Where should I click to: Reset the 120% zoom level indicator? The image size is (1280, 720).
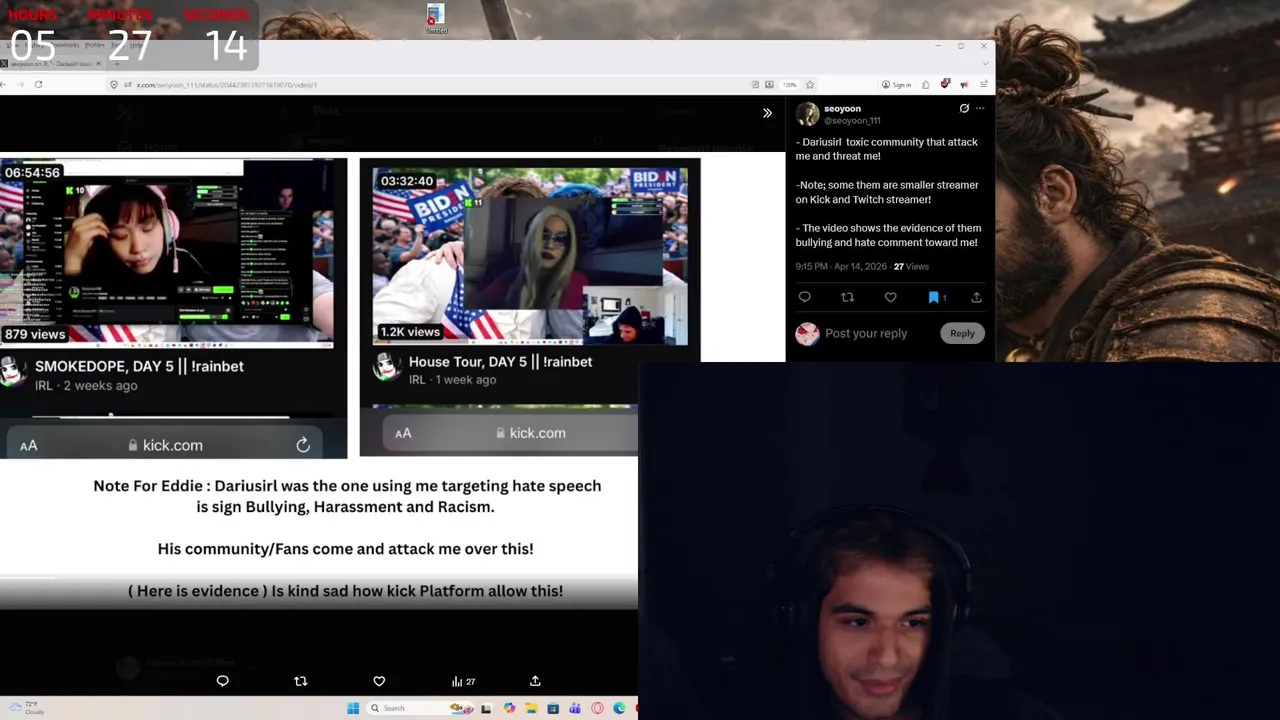[x=789, y=85]
